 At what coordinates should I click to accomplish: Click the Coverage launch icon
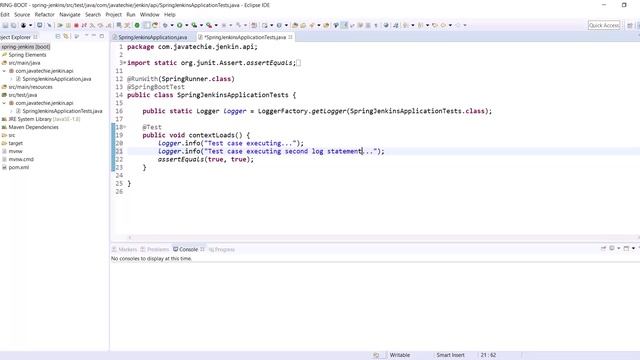coord(194,25)
